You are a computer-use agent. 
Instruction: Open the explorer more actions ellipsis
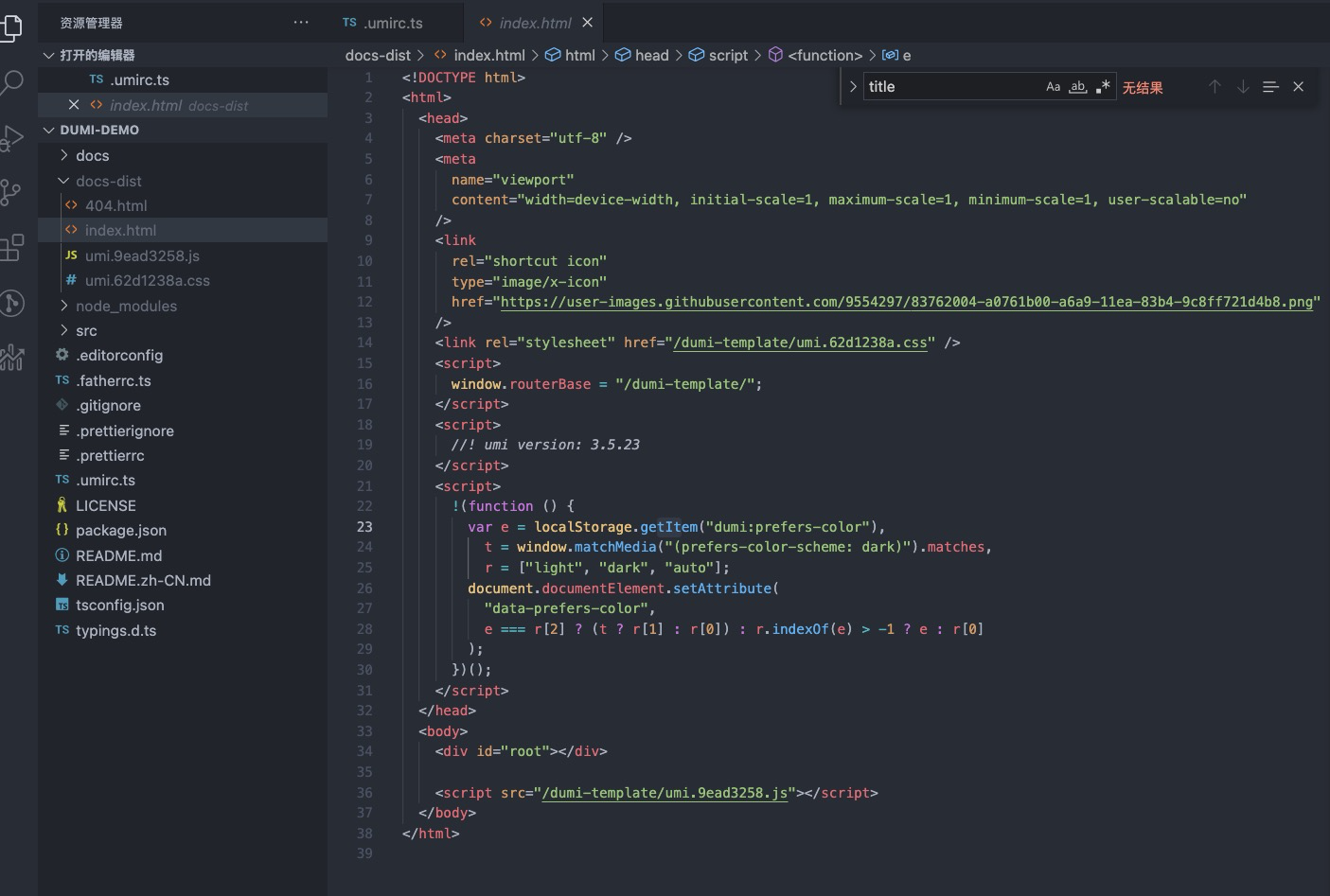(301, 22)
